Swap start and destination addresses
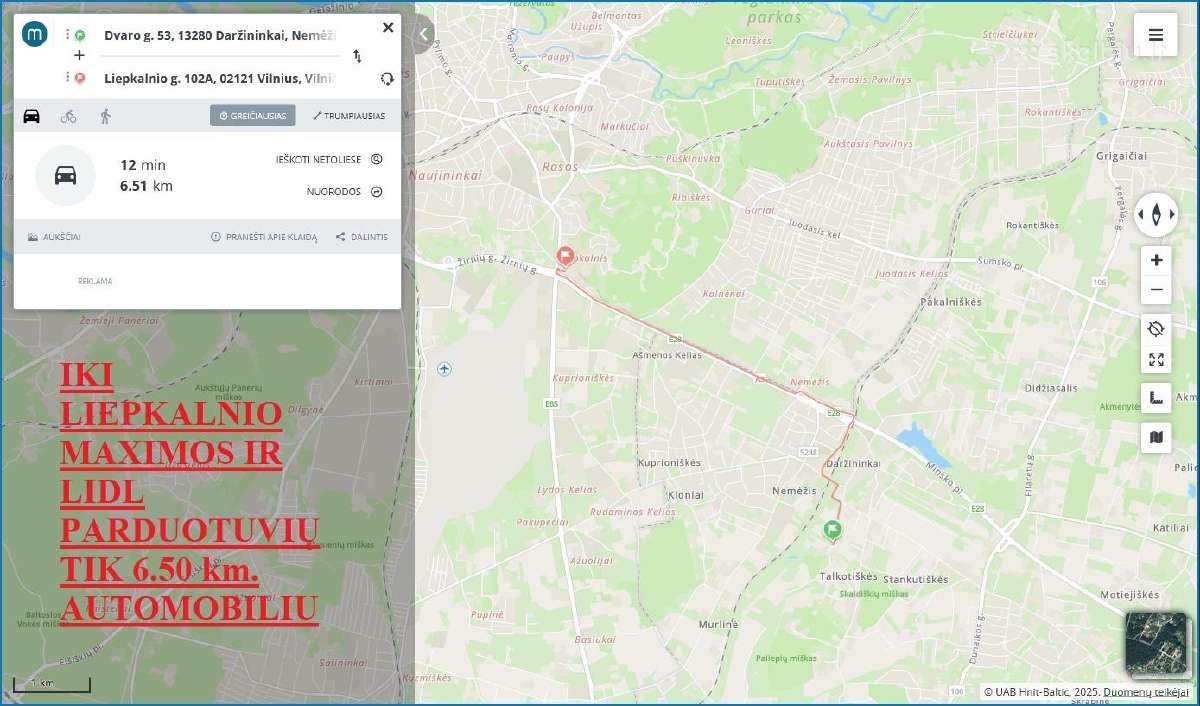 tap(357, 56)
